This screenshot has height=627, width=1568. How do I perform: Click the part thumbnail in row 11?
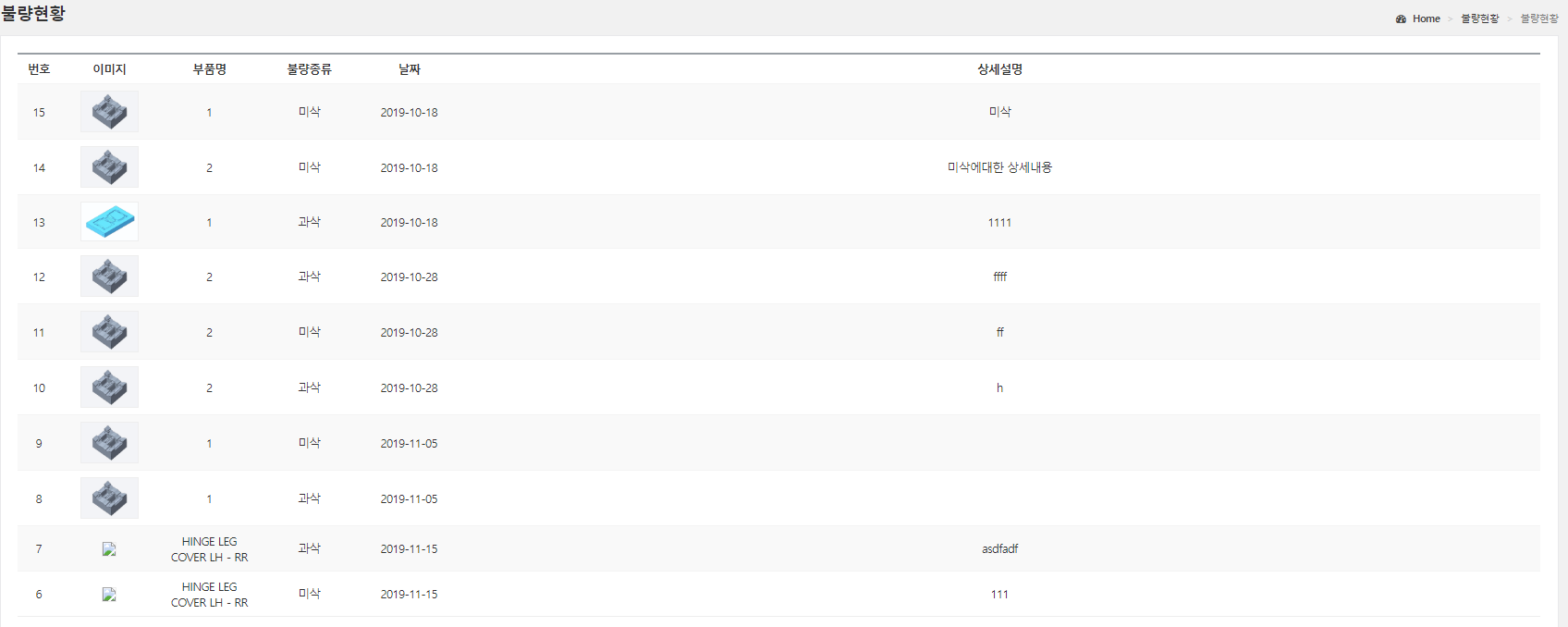click(109, 332)
